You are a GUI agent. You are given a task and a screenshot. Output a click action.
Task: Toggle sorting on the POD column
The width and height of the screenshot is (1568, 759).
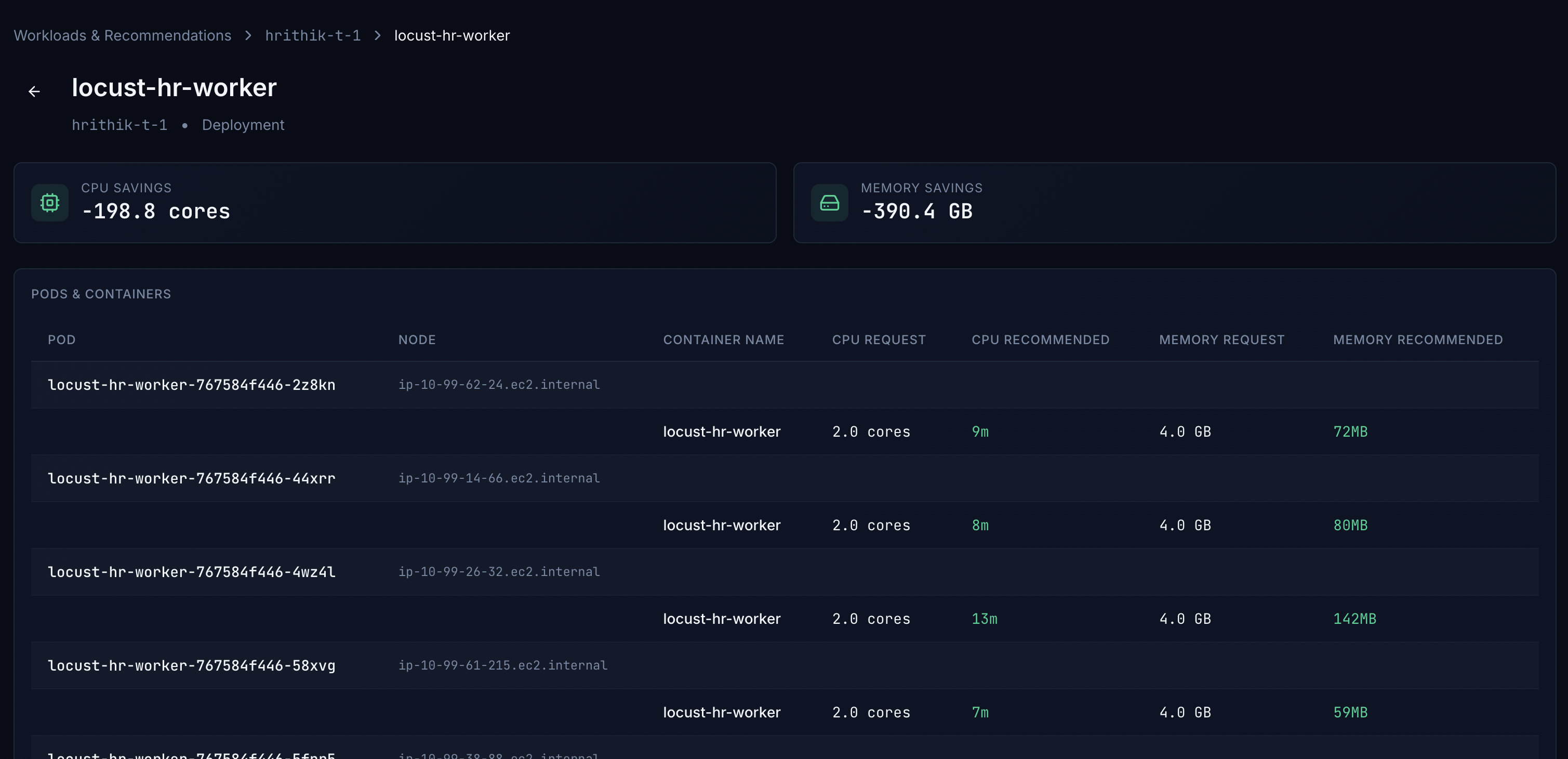(x=61, y=339)
